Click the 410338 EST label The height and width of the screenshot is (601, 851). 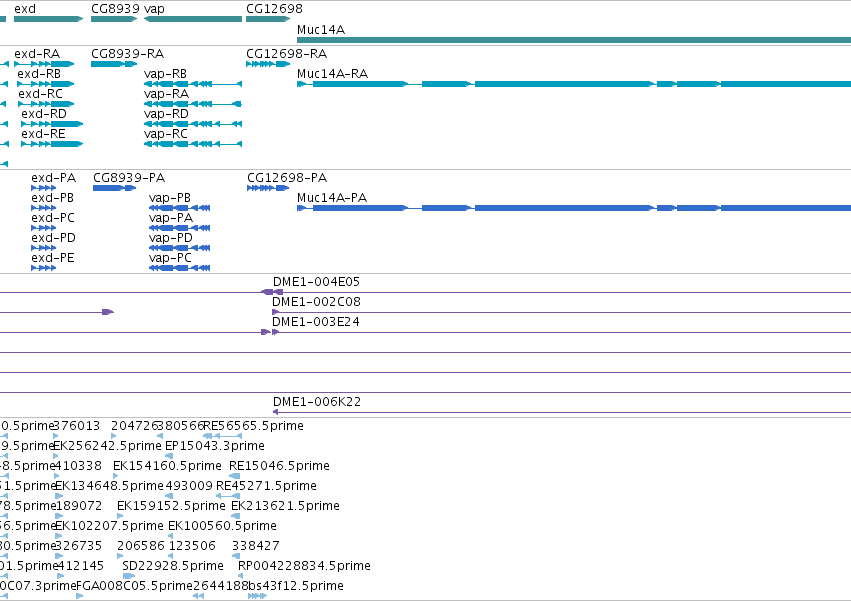point(78,466)
